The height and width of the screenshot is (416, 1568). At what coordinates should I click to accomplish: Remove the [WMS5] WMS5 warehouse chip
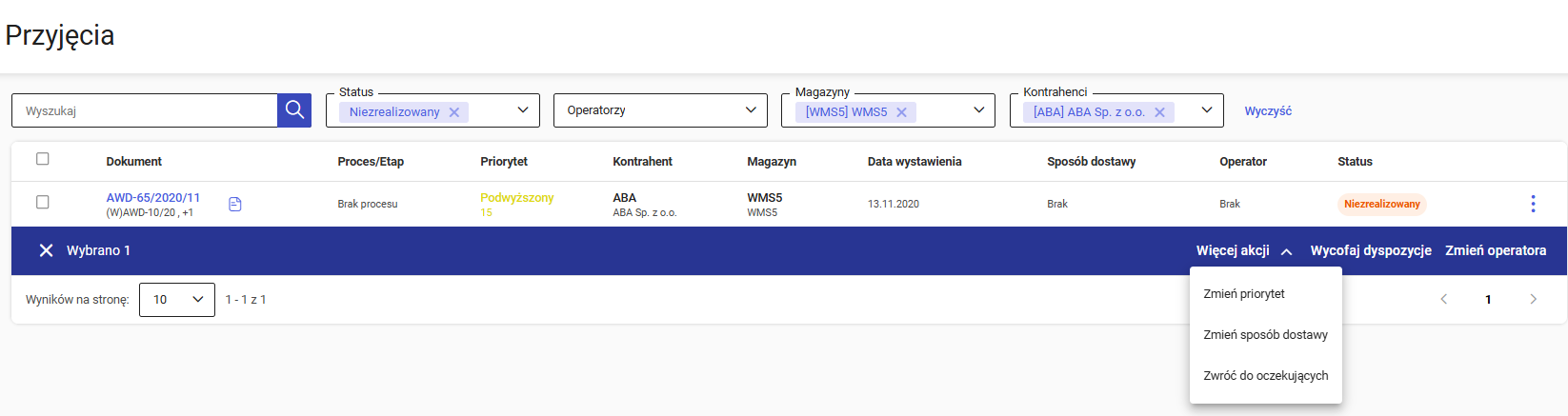901,112
